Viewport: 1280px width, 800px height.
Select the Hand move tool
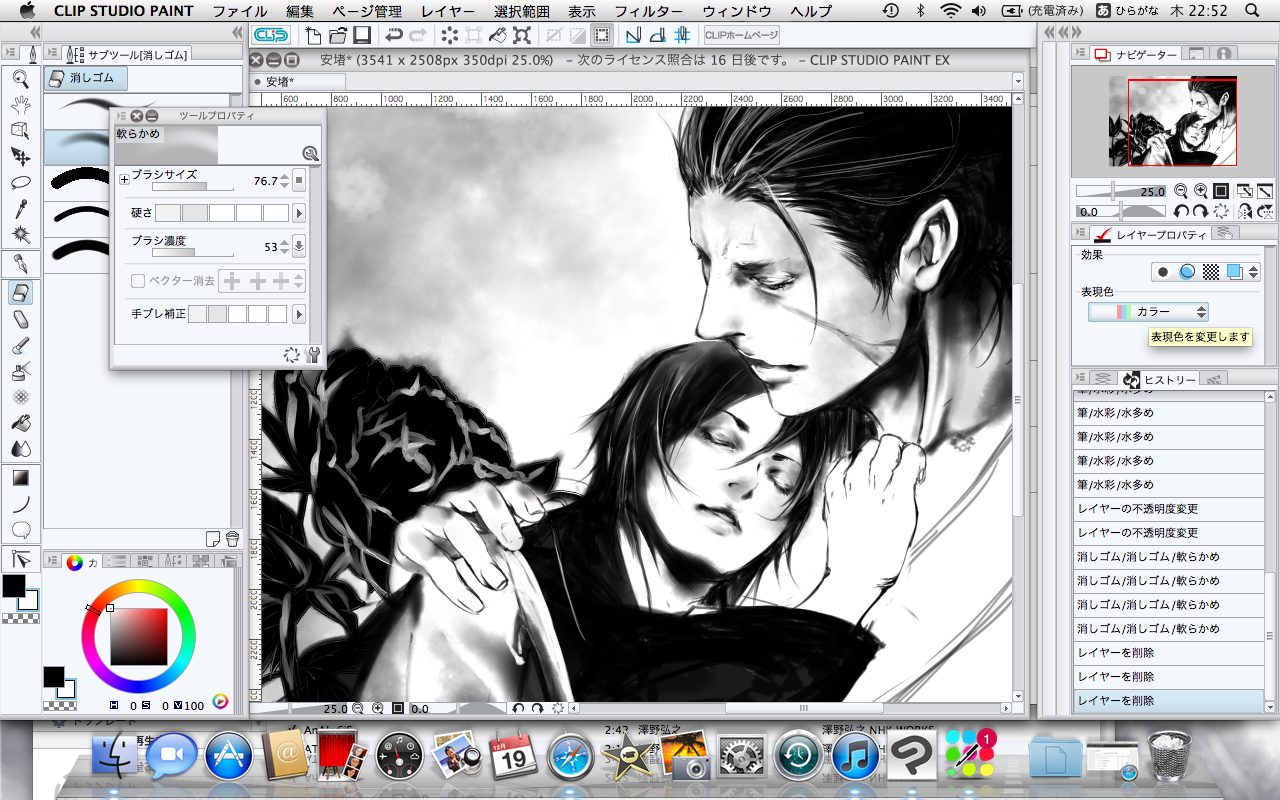20,104
